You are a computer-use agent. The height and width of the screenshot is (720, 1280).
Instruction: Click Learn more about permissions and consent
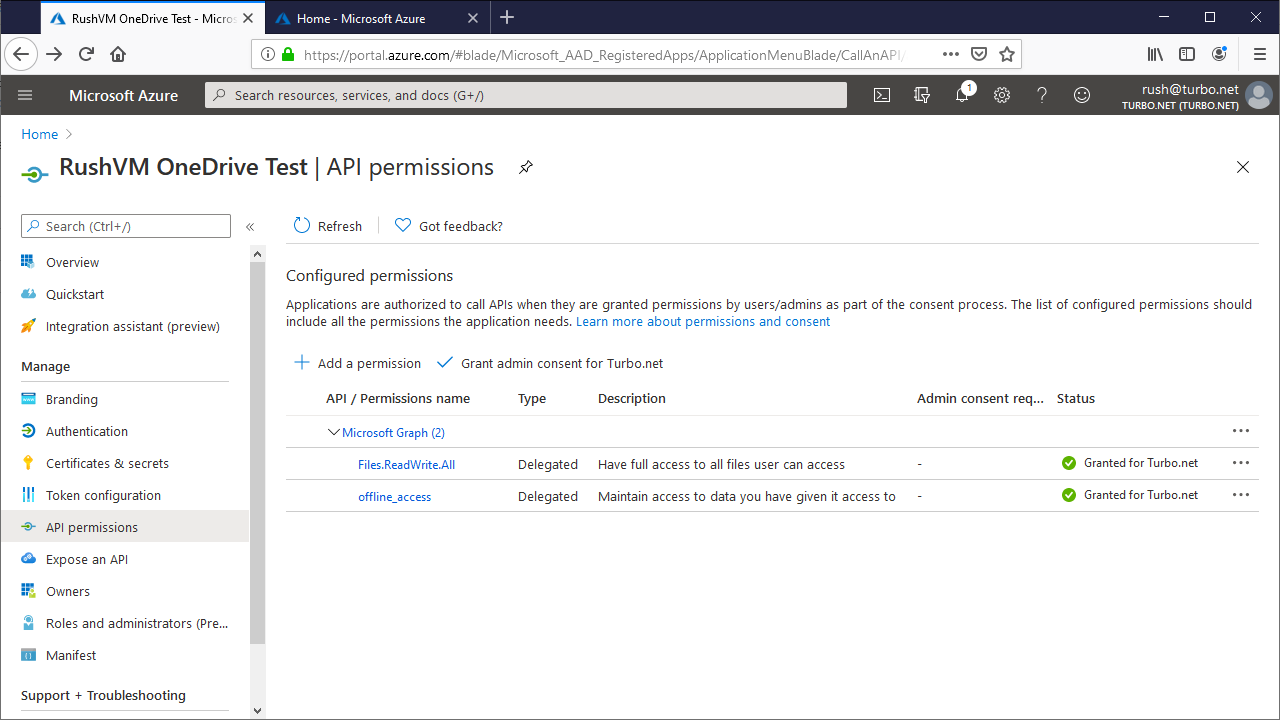pyautogui.click(x=702, y=321)
